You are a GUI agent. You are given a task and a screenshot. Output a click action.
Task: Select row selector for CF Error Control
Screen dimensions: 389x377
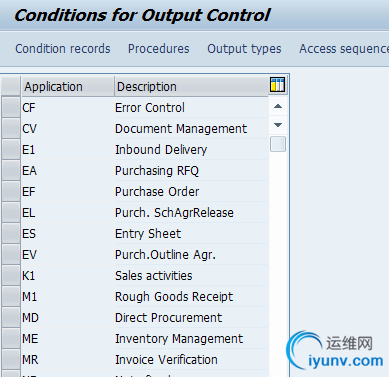[11, 107]
